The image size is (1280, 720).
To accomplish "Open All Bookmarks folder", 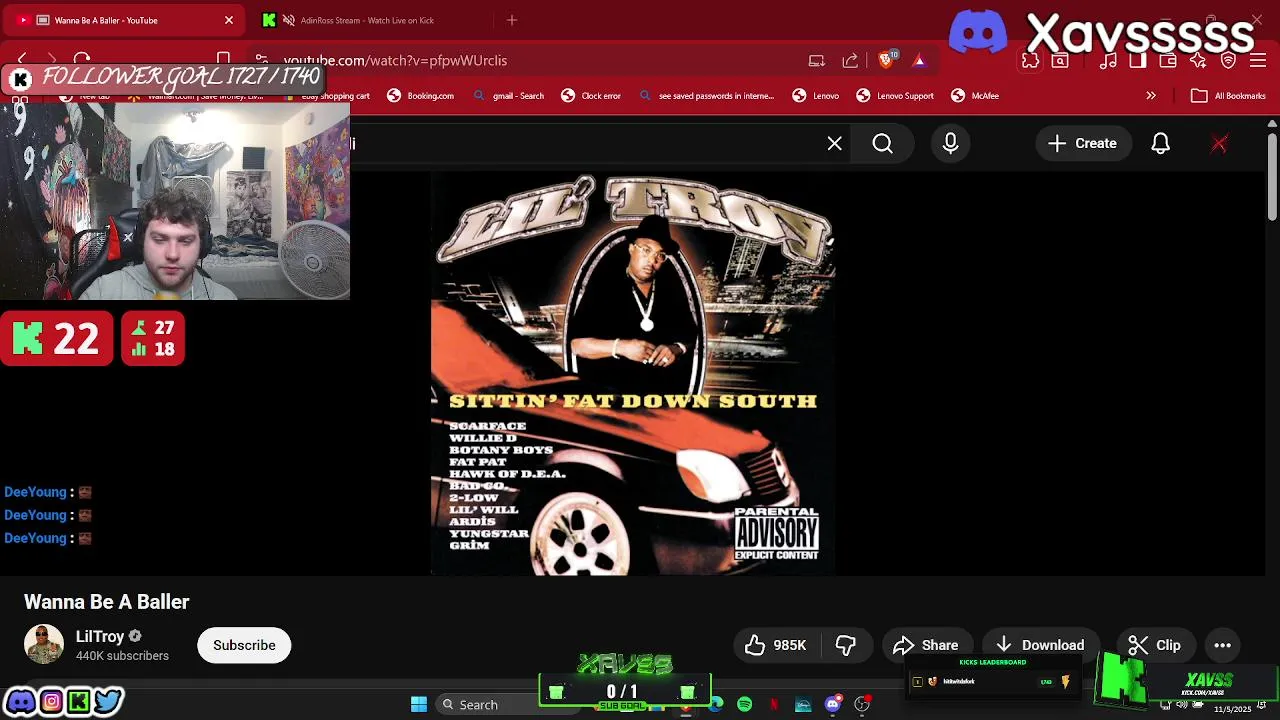I will (1229, 96).
